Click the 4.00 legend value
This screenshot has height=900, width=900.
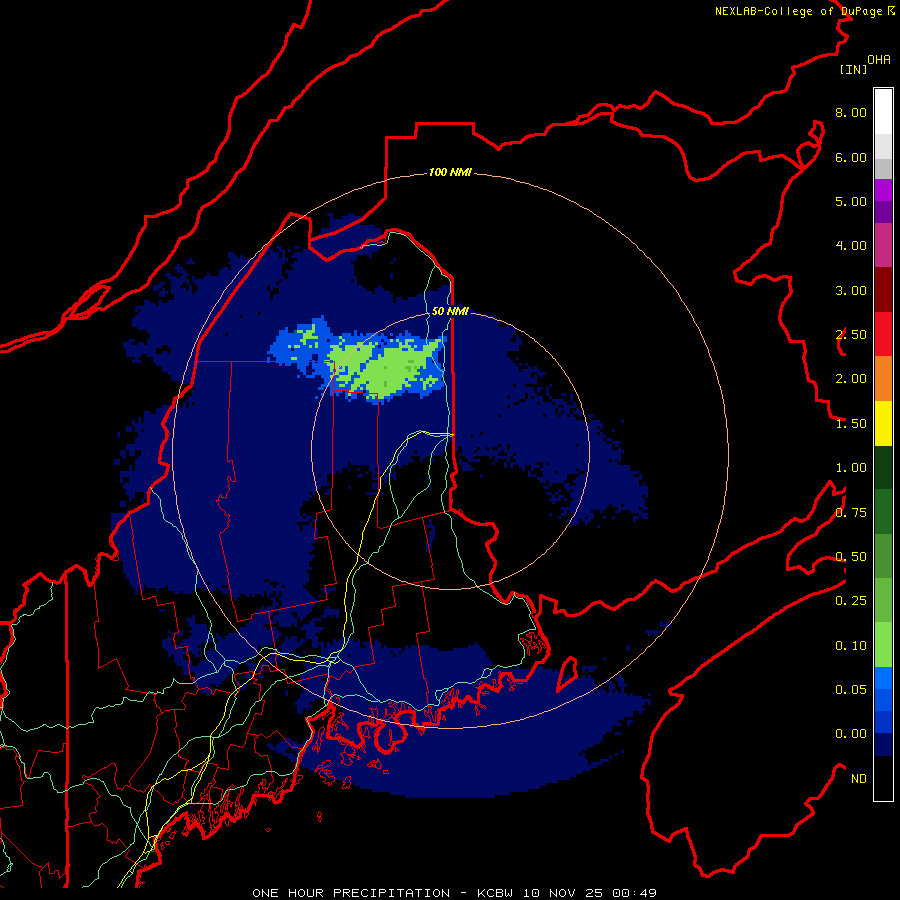coord(851,246)
